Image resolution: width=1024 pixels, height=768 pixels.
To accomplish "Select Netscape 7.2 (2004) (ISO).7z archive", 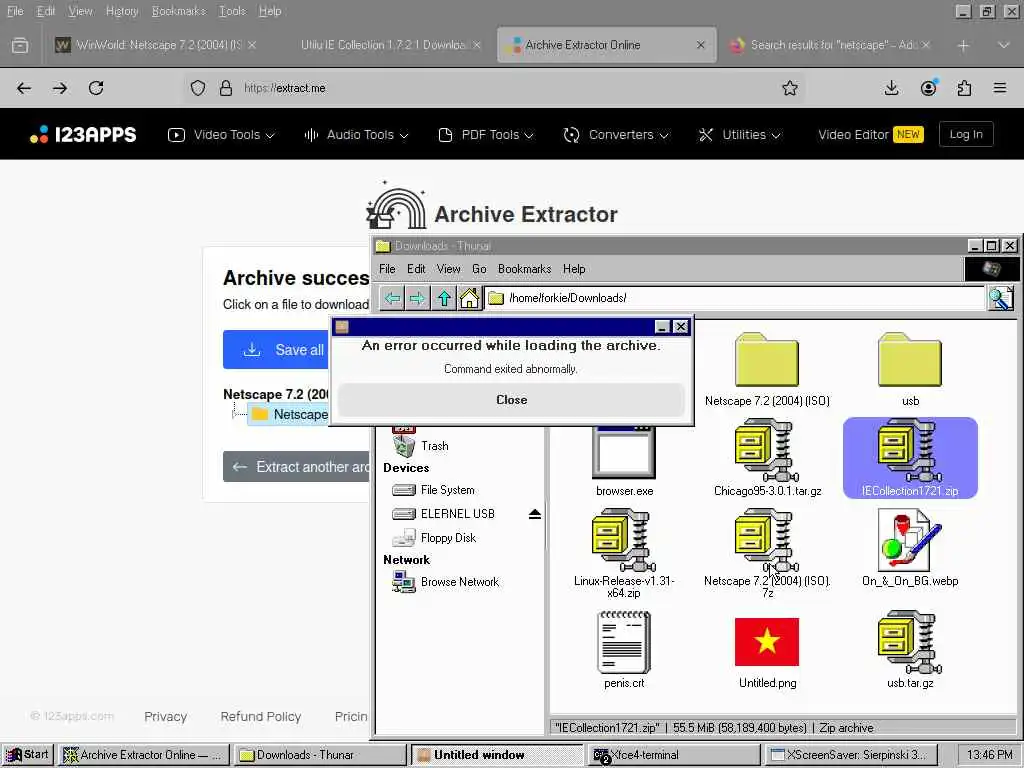I will (767, 554).
